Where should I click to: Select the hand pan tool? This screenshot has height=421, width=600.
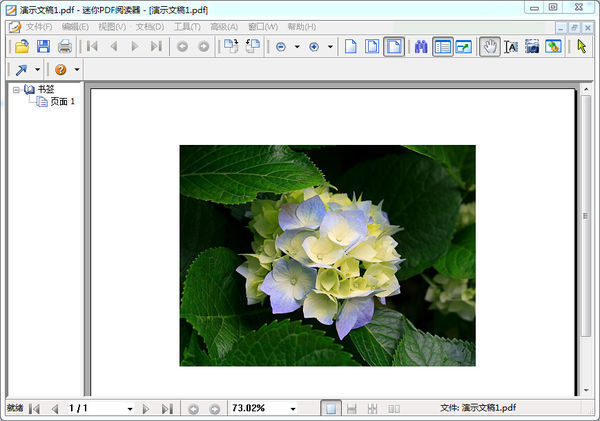click(489, 46)
